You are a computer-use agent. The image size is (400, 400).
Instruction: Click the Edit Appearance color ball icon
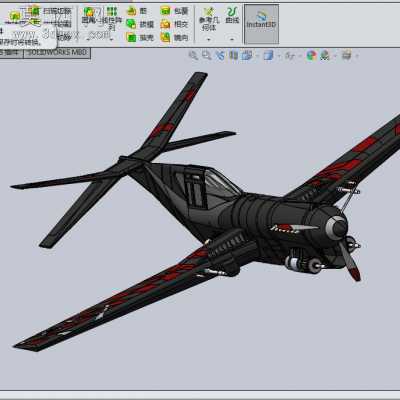pos(311,55)
